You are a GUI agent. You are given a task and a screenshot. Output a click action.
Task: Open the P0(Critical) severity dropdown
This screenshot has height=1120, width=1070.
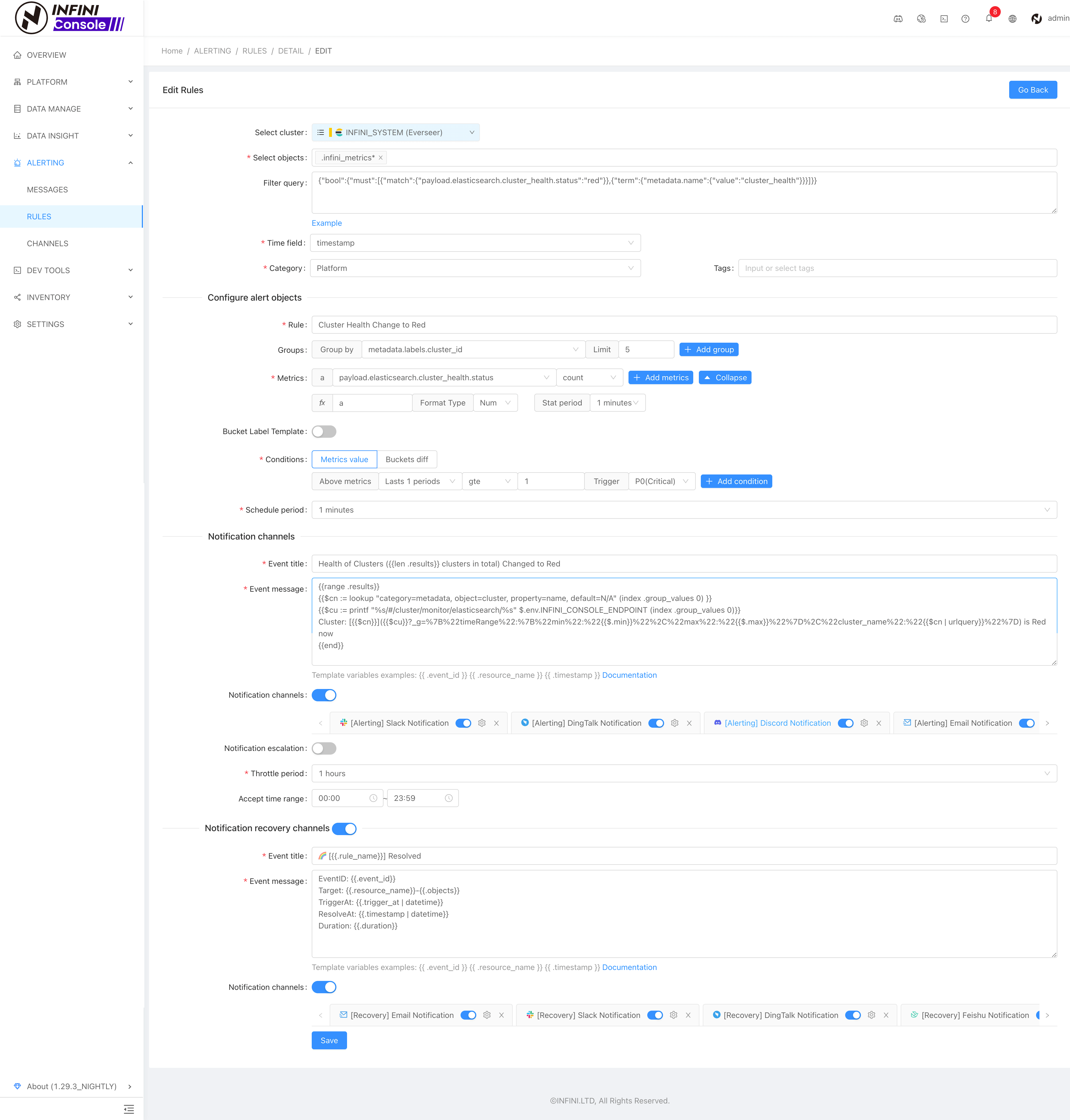[661, 481]
